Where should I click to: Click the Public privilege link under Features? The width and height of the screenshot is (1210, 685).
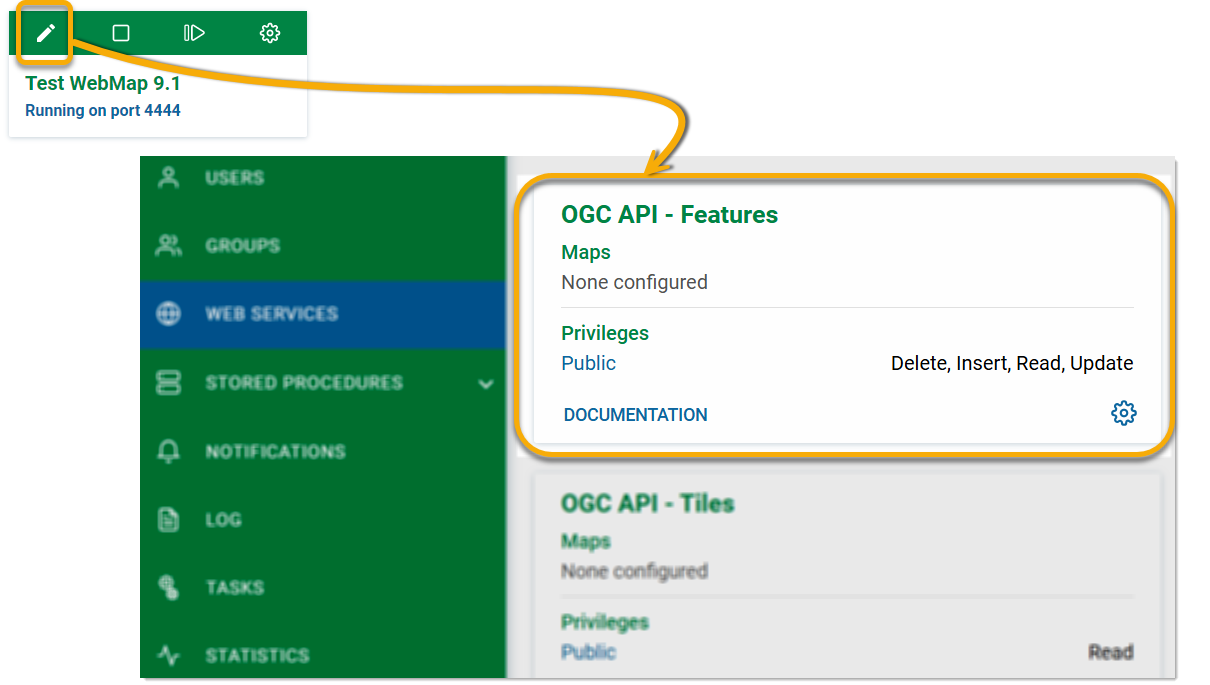coord(588,363)
